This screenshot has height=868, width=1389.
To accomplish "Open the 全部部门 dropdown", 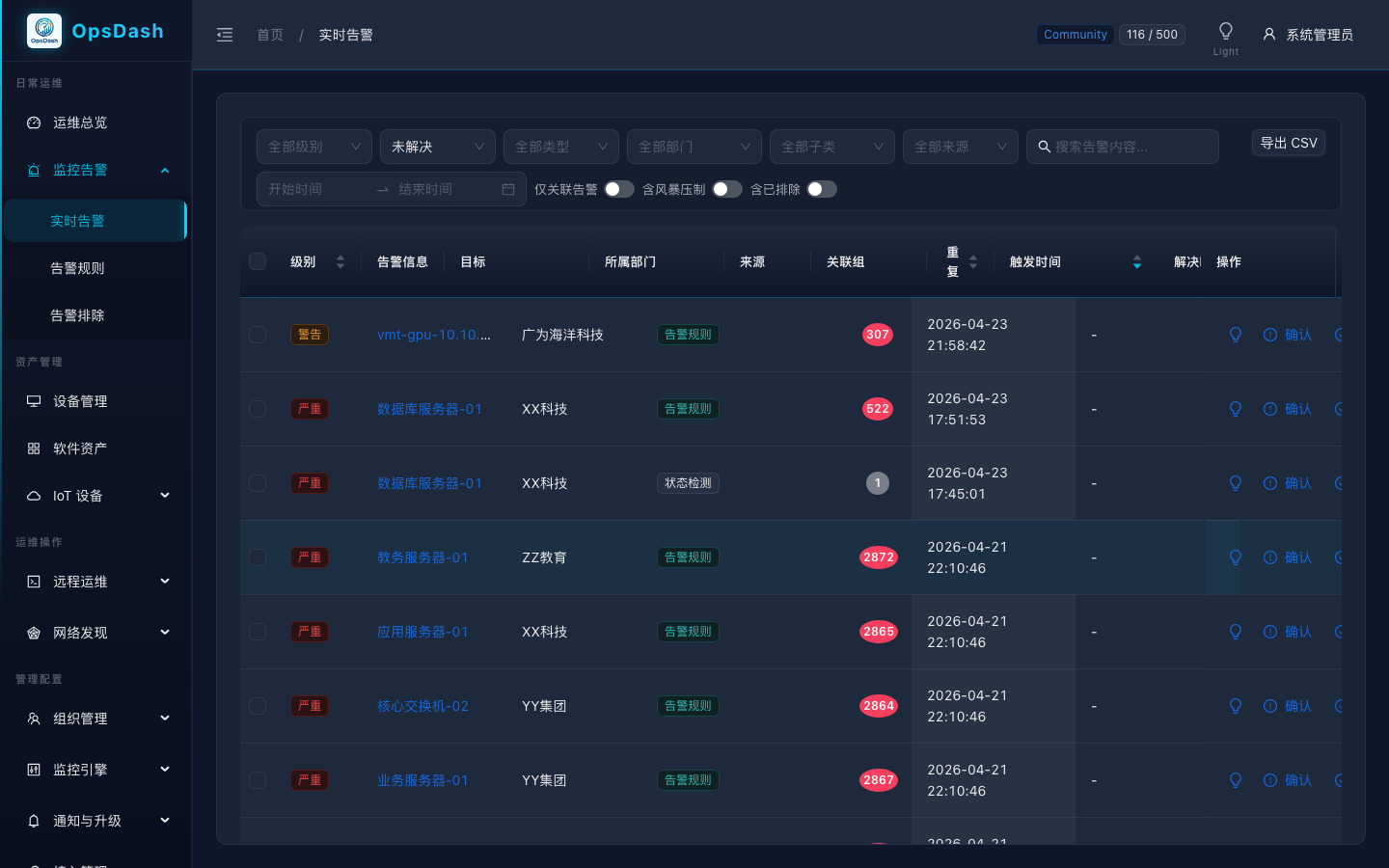I will [694, 147].
